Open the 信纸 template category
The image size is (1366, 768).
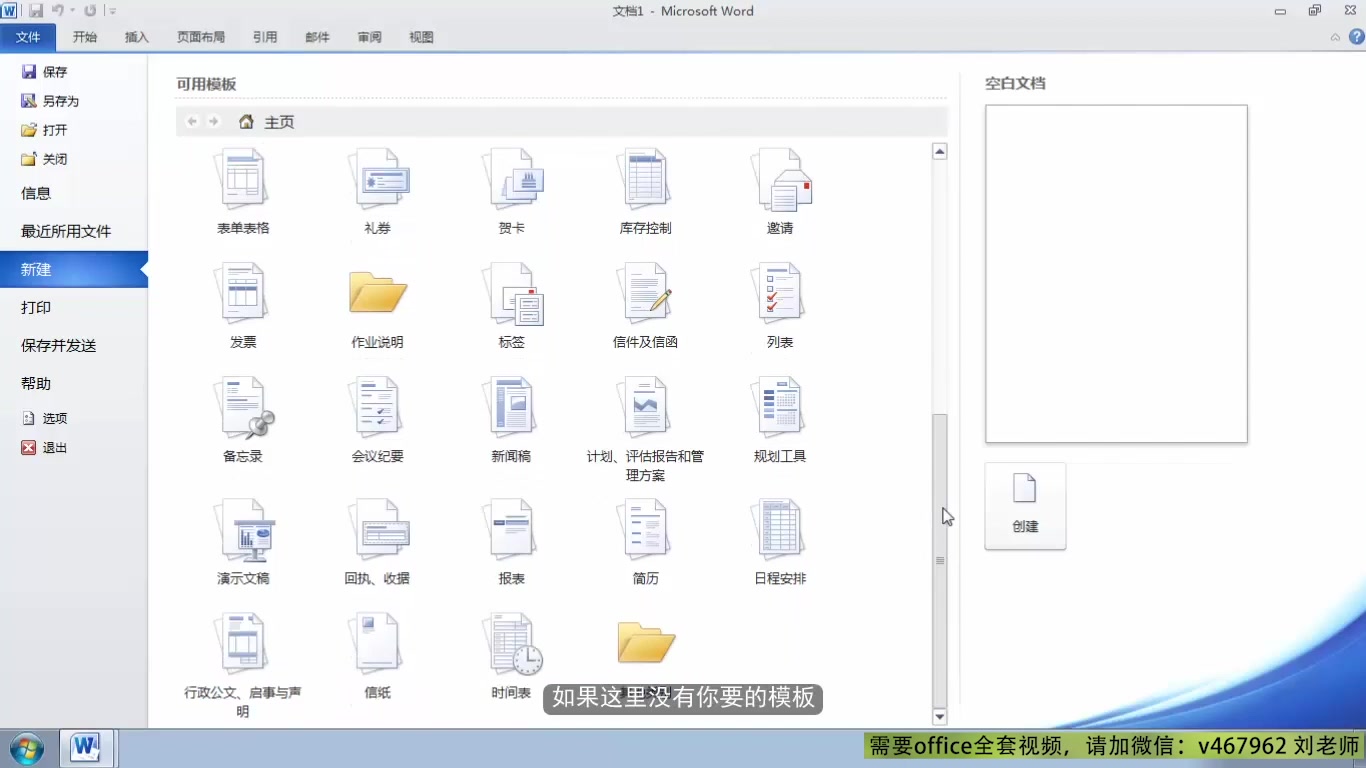tap(377, 656)
